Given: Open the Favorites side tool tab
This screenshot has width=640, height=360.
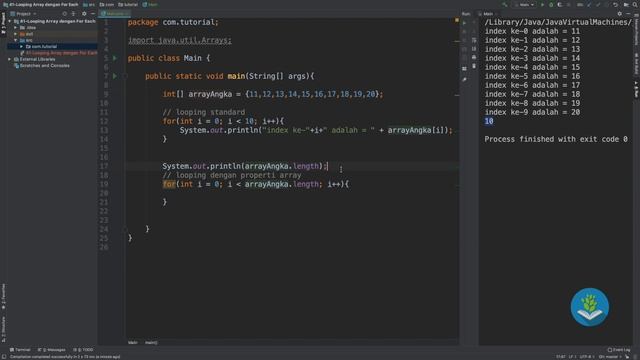Looking at the screenshot, I should click(x=3, y=296).
